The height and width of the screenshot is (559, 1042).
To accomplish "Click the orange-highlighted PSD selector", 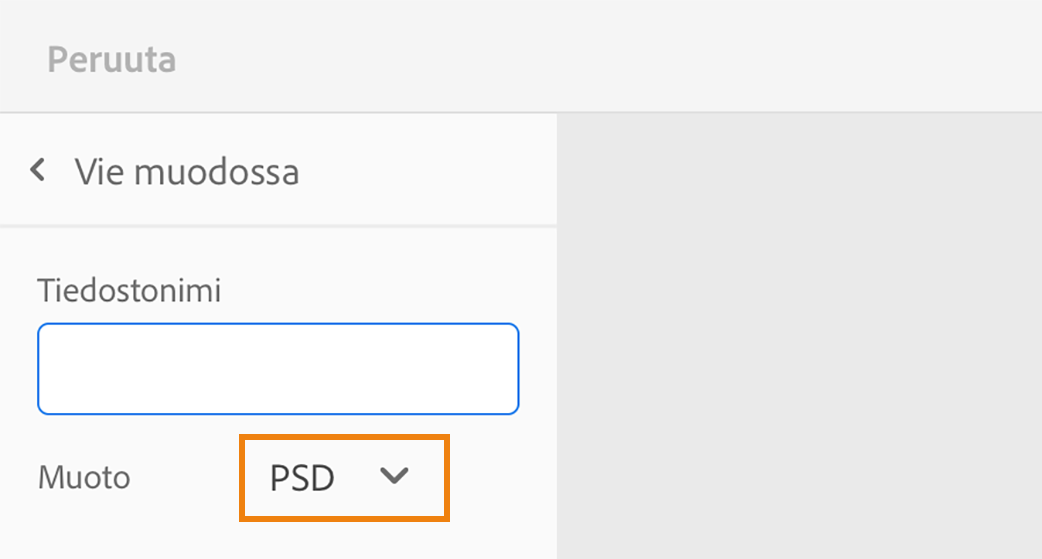I will 343,478.
